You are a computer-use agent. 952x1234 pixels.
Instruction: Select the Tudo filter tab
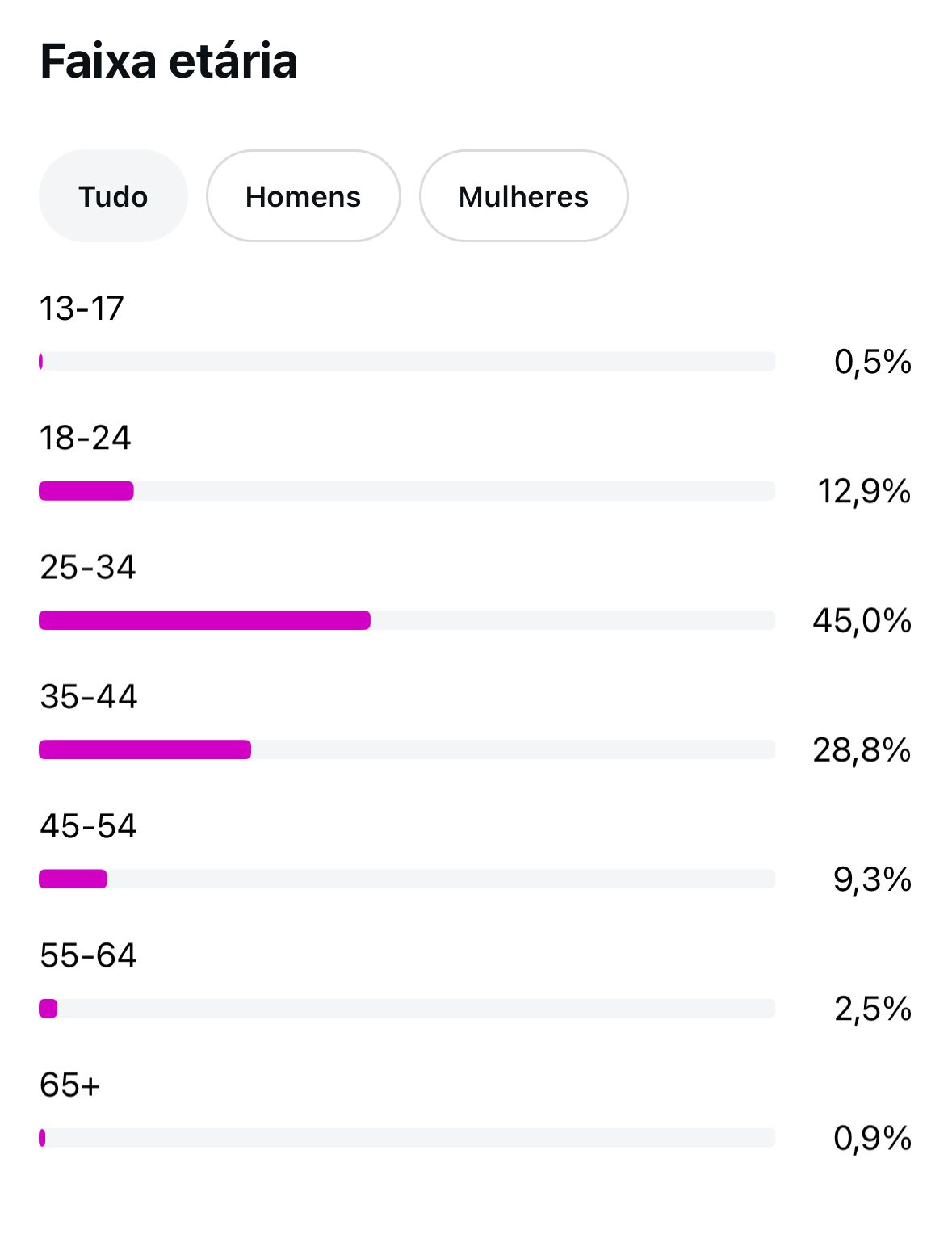click(x=113, y=196)
